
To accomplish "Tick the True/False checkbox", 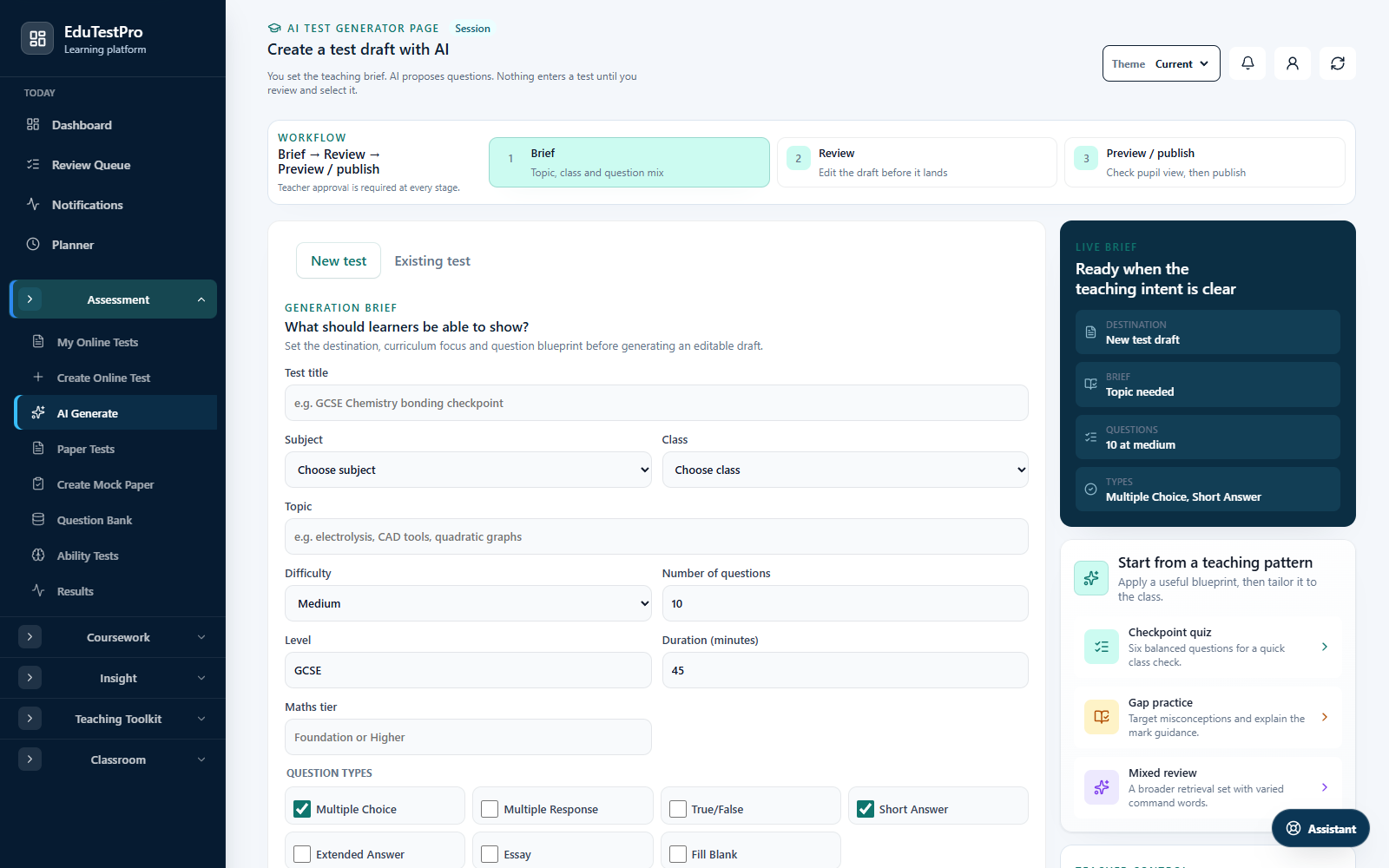I will coord(678,809).
